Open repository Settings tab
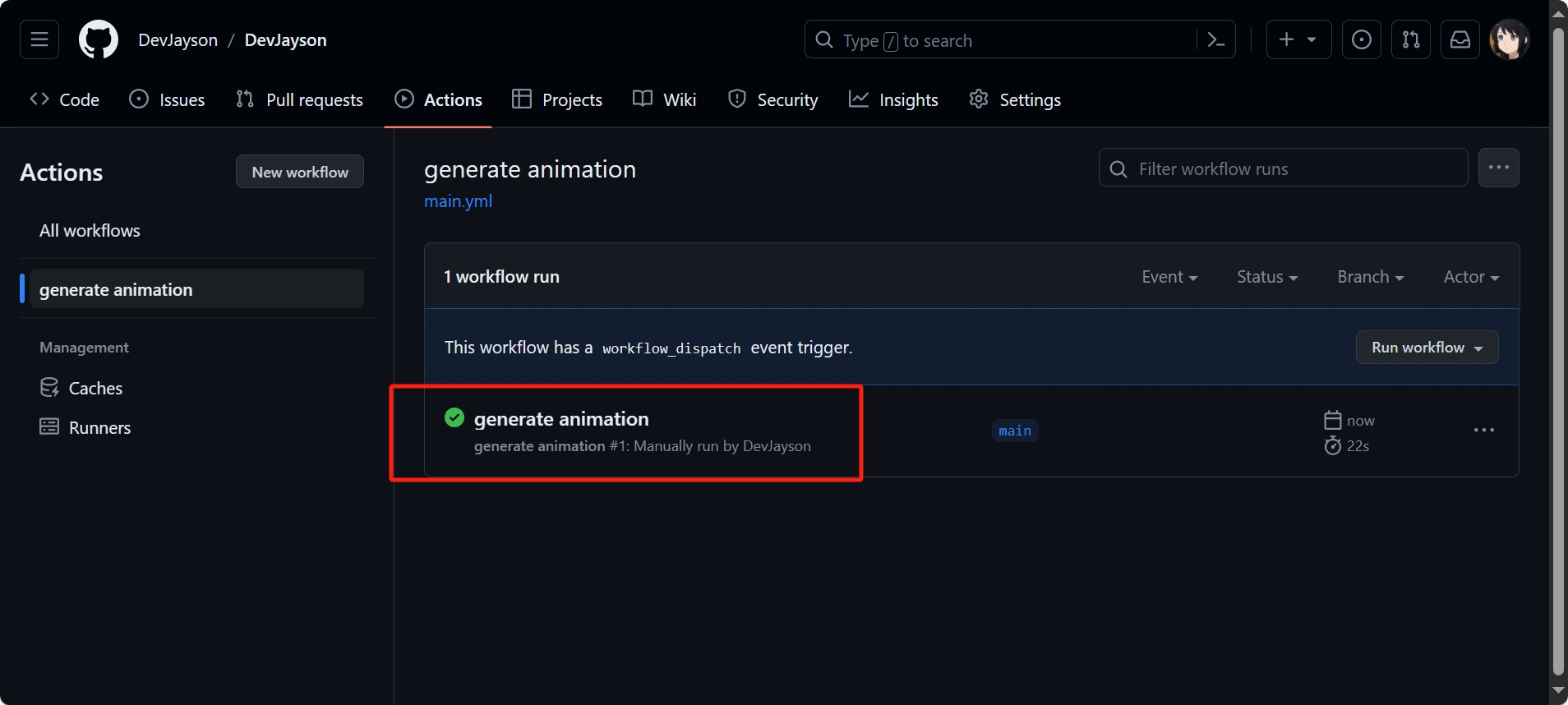The image size is (1568, 705). tap(1015, 99)
